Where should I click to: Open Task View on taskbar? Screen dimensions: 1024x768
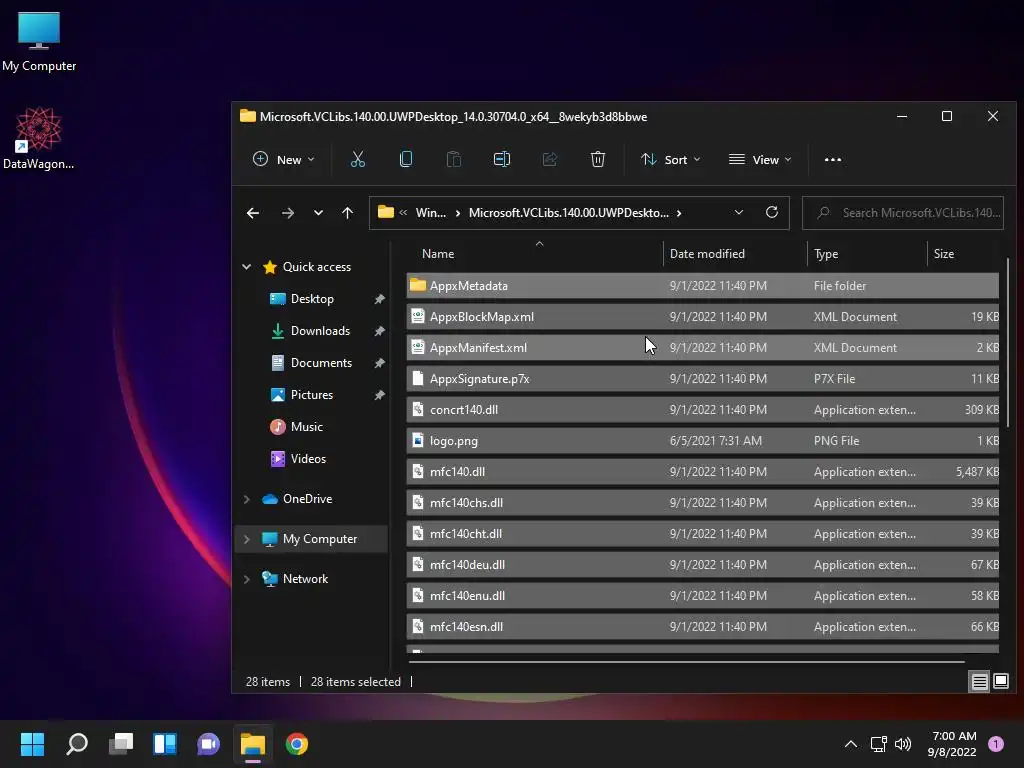(x=121, y=744)
